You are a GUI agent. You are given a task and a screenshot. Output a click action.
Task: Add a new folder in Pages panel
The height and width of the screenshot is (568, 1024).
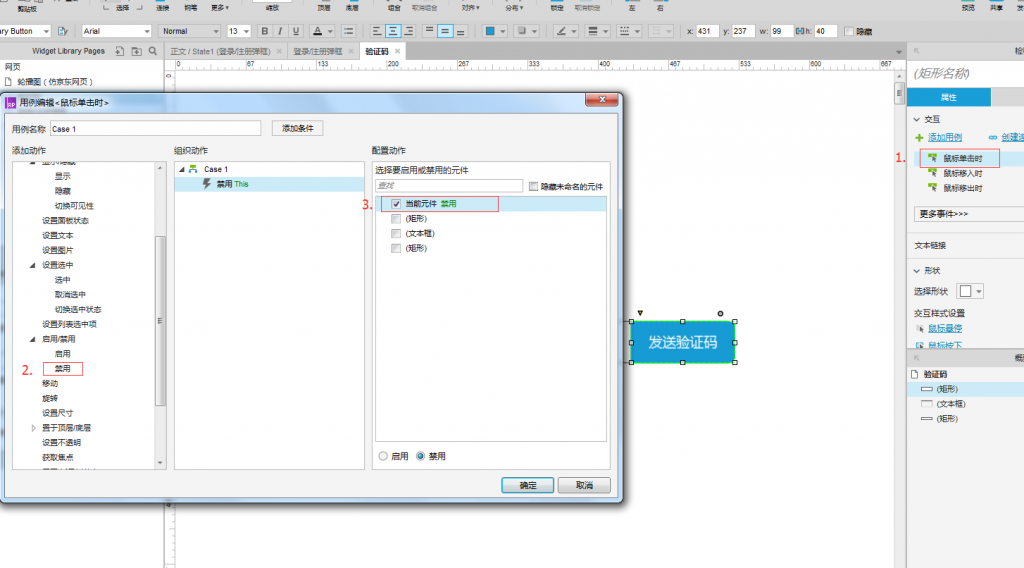click(x=136, y=51)
